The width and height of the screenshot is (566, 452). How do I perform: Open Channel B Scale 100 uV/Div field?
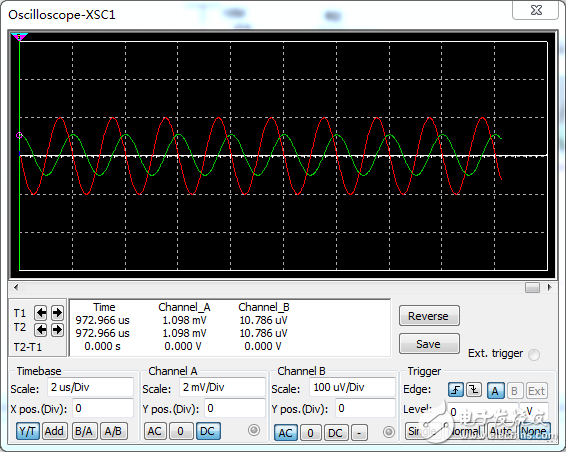point(352,387)
